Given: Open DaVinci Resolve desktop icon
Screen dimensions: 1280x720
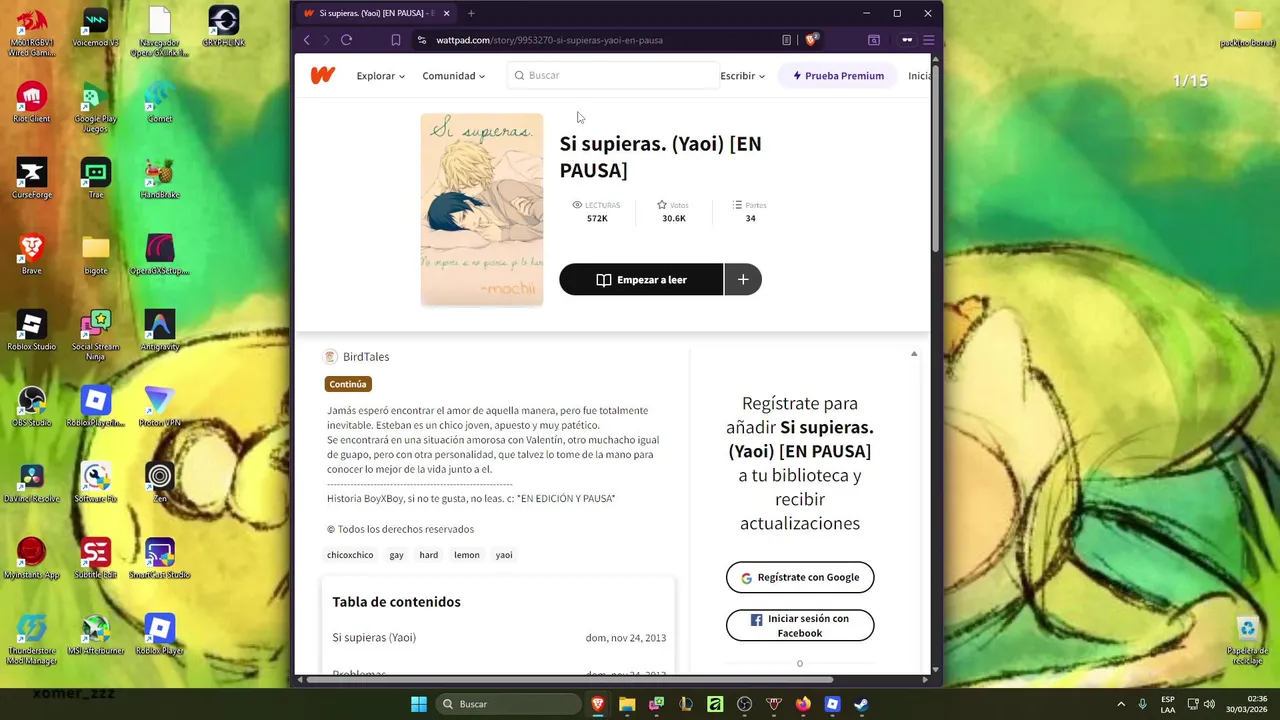Looking at the screenshot, I should coord(31,482).
